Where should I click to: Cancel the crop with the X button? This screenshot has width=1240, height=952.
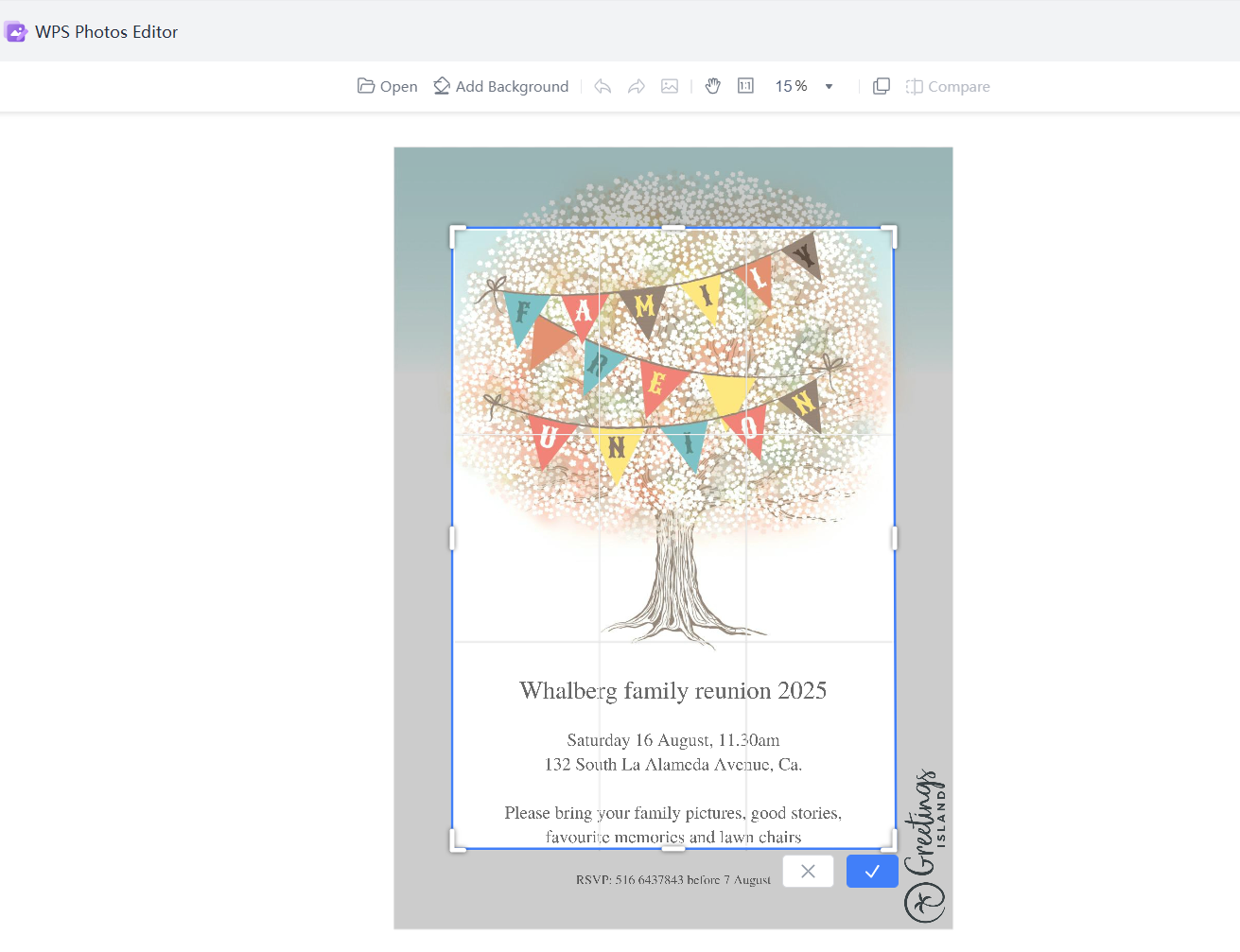[x=808, y=871]
